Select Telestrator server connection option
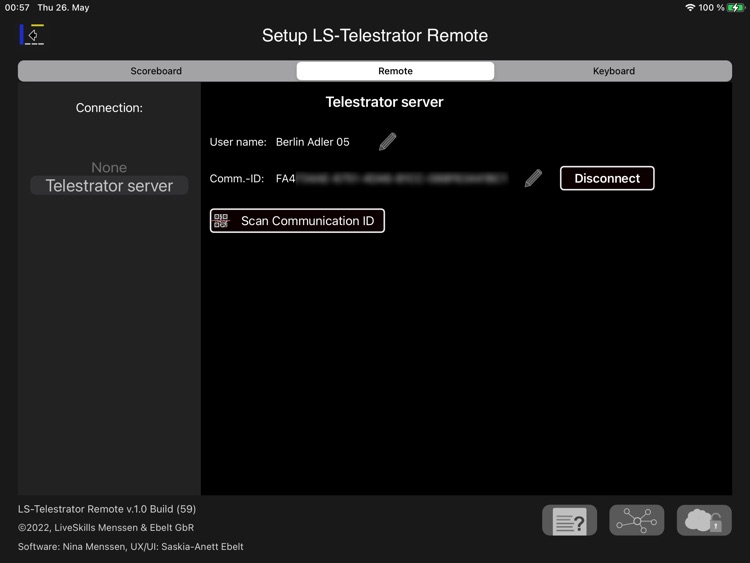The height and width of the screenshot is (563, 750). point(109,186)
